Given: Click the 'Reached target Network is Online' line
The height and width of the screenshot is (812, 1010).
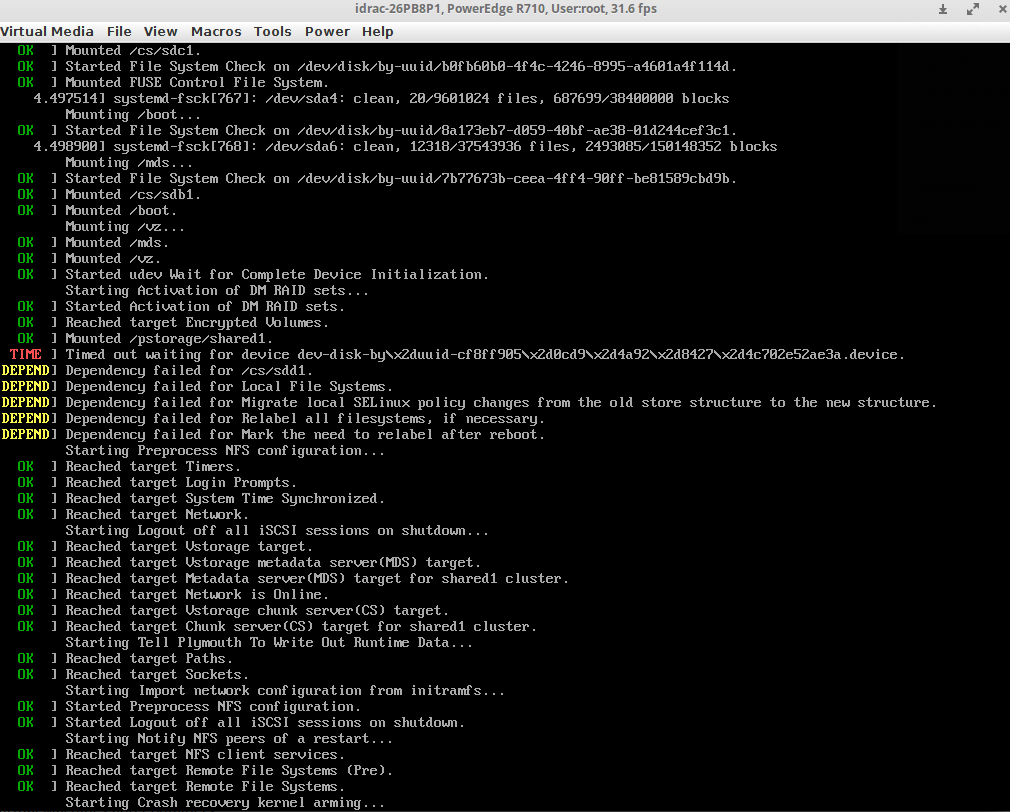Looking at the screenshot, I should click(197, 594).
